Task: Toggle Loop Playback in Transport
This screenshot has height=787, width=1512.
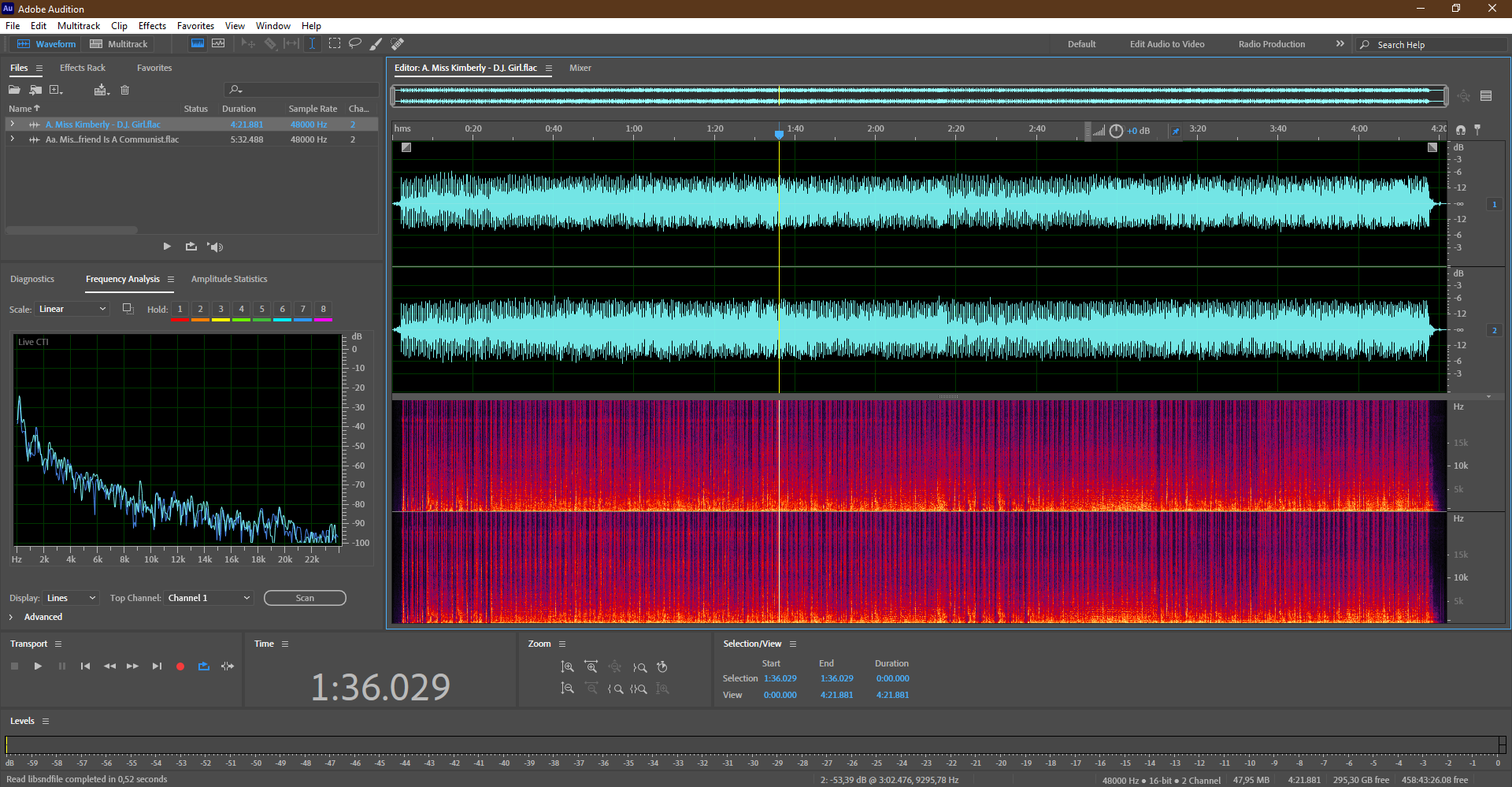Action: (x=204, y=666)
